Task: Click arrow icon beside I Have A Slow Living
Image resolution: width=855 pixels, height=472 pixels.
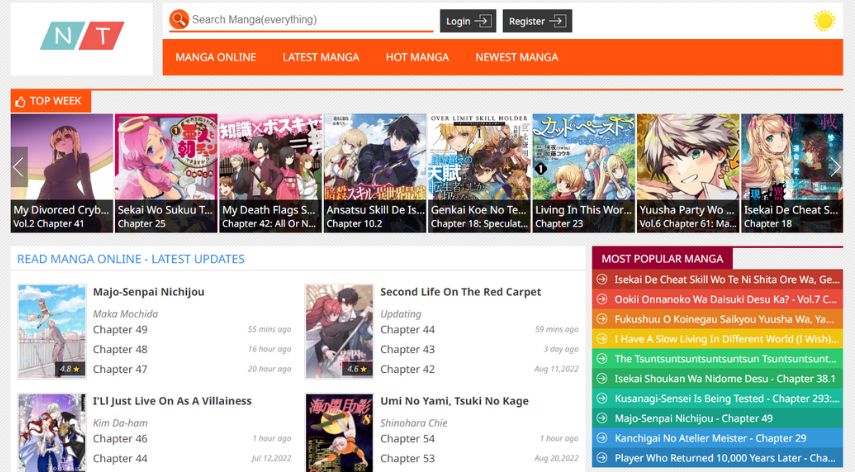Action: 601,339
